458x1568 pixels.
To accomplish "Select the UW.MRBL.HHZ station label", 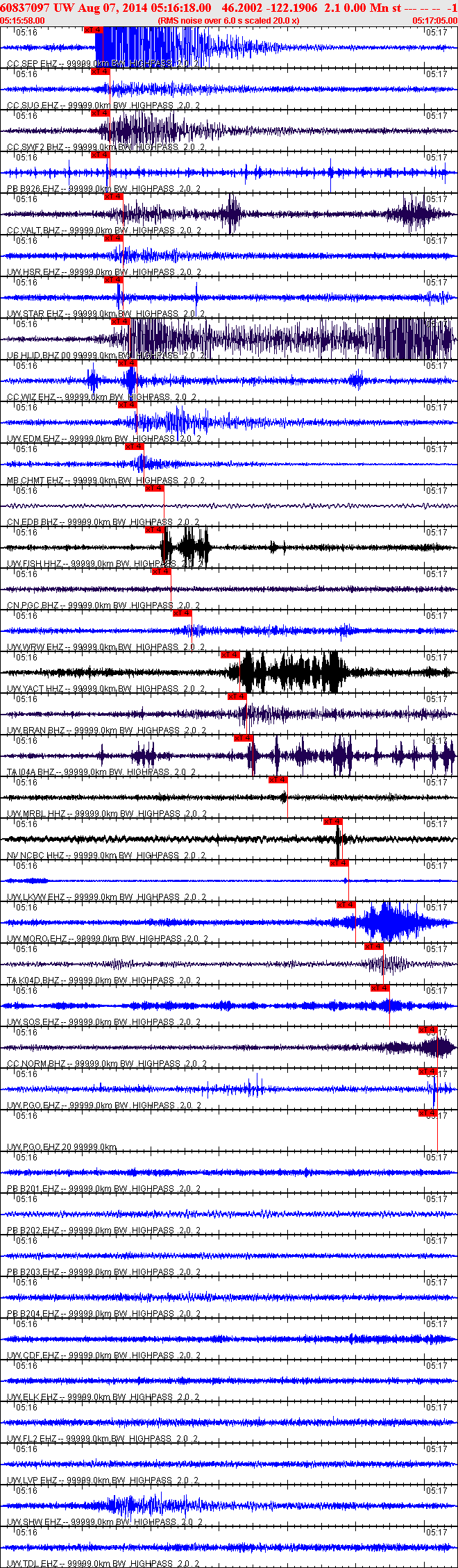I will (x=105, y=814).
